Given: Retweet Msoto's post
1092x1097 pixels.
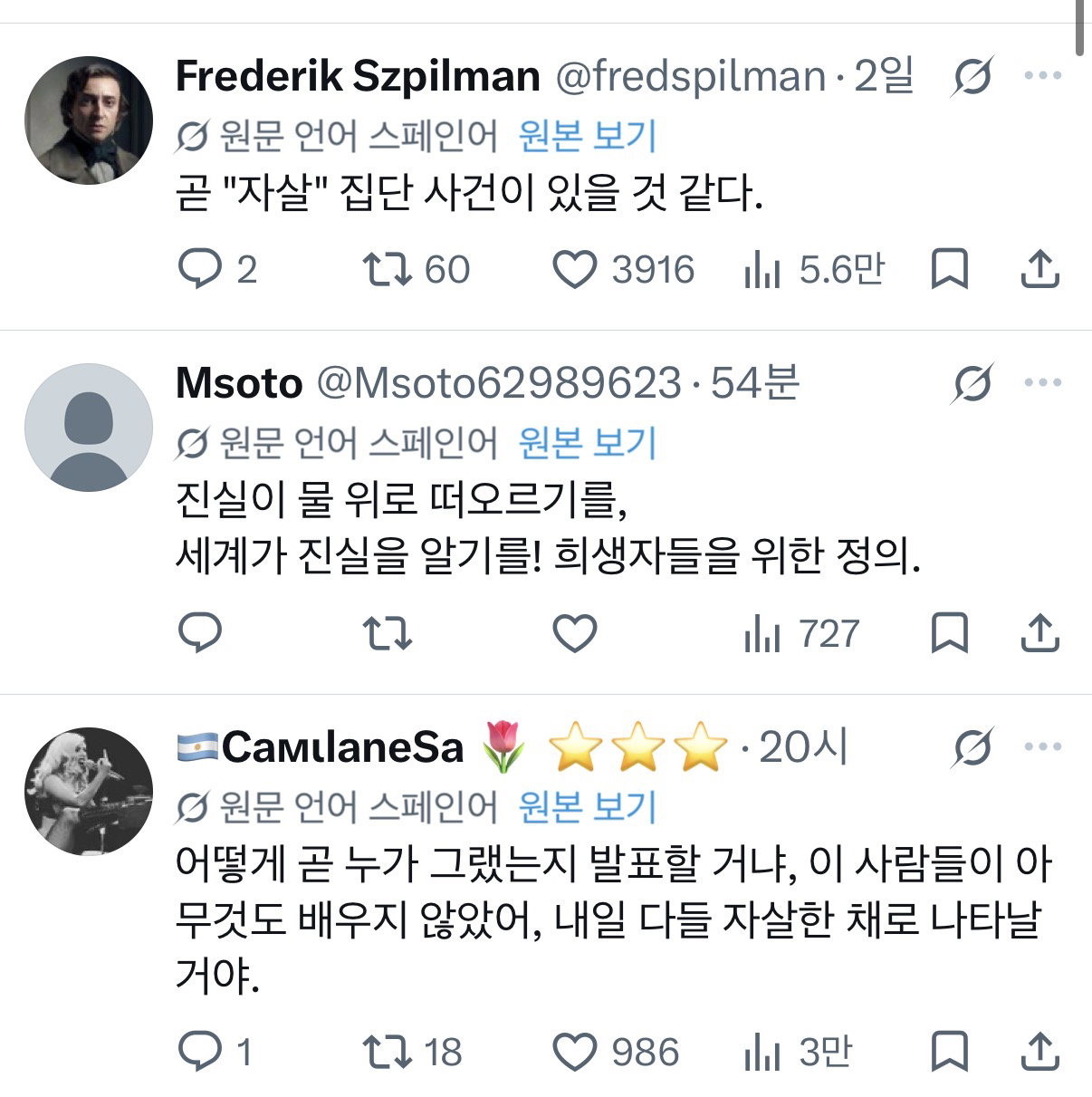Looking at the screenshot, I should point(387,633).
